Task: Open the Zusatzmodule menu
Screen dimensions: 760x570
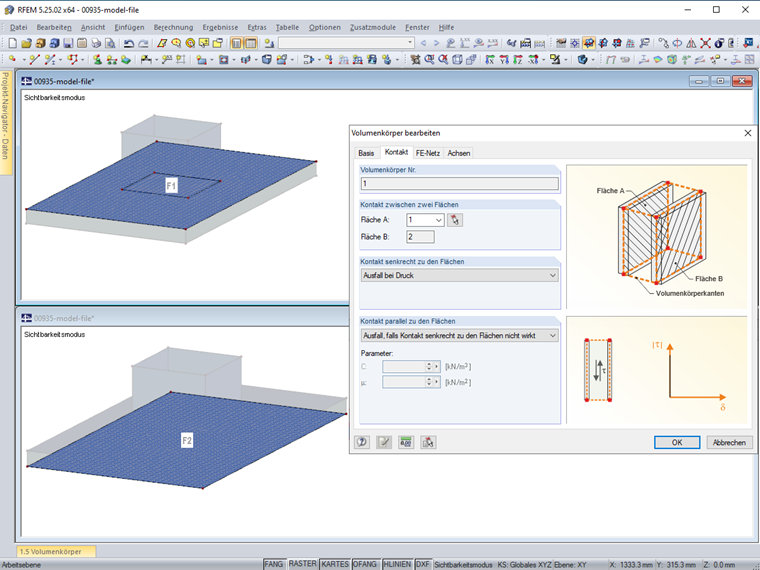Action: [373, 27]
